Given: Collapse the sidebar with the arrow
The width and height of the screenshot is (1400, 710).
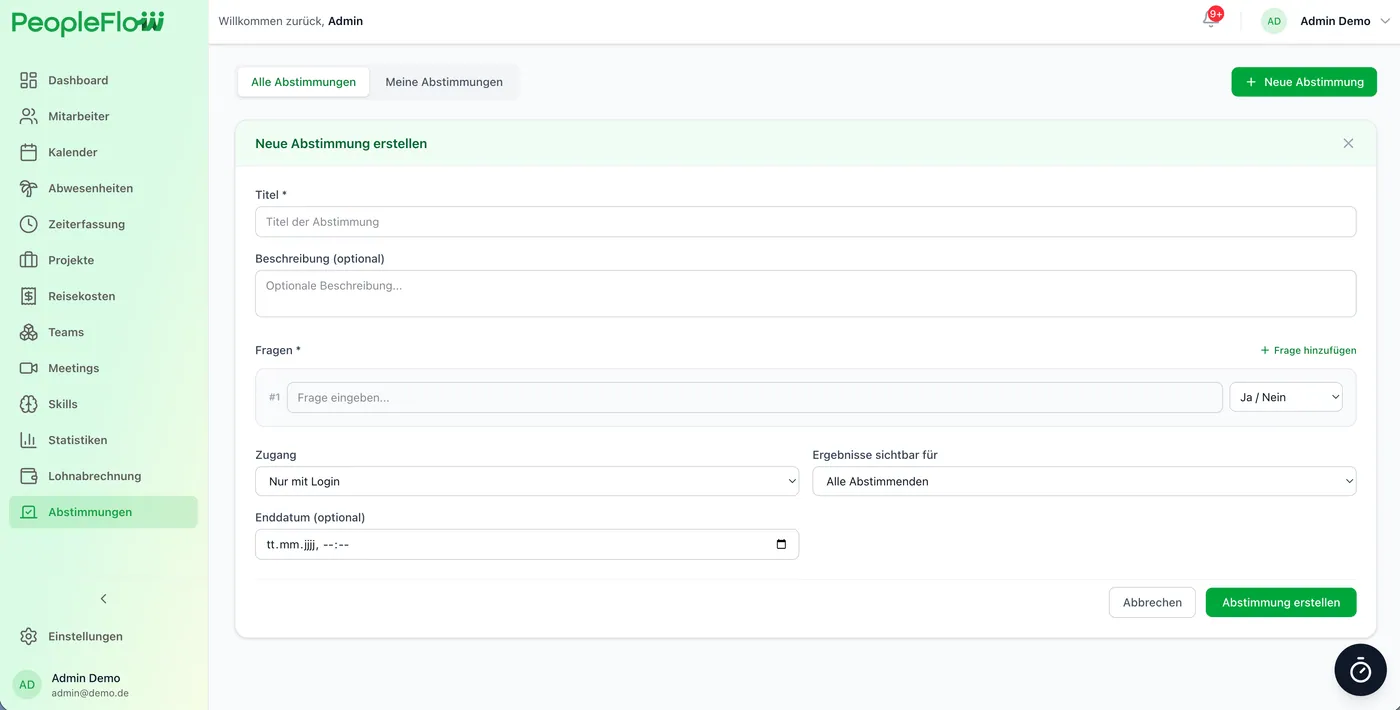Looking at the screenshot, I should (103, 599).
